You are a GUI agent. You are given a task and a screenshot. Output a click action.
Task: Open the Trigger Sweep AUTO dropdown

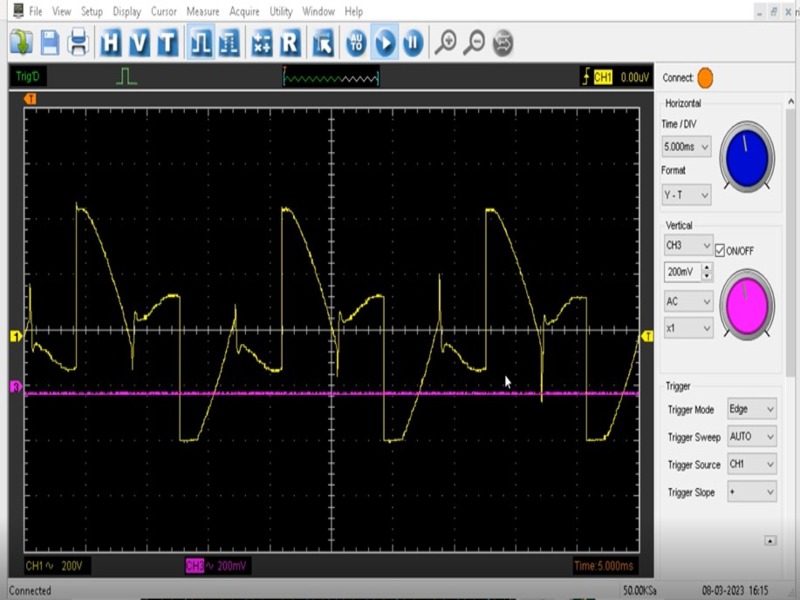click(x=752, y=437)
